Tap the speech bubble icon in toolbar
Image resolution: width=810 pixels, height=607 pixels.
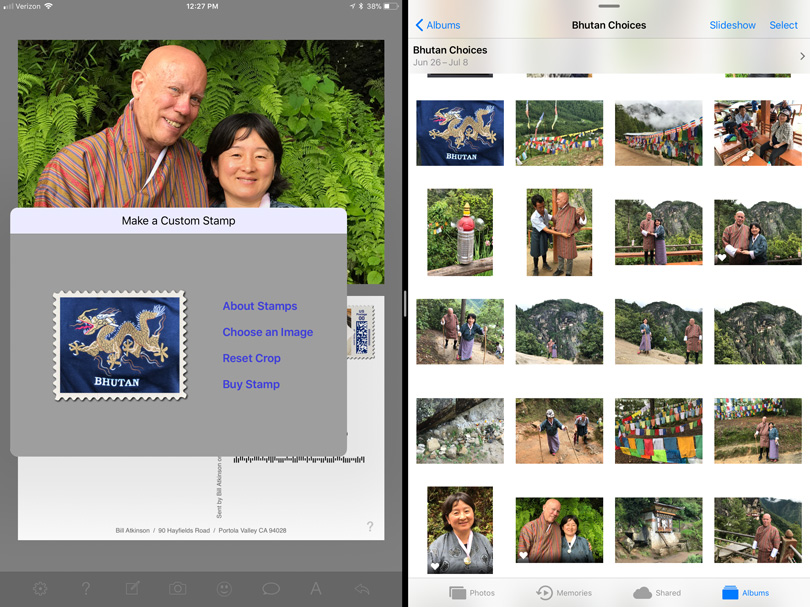[271, 588]
